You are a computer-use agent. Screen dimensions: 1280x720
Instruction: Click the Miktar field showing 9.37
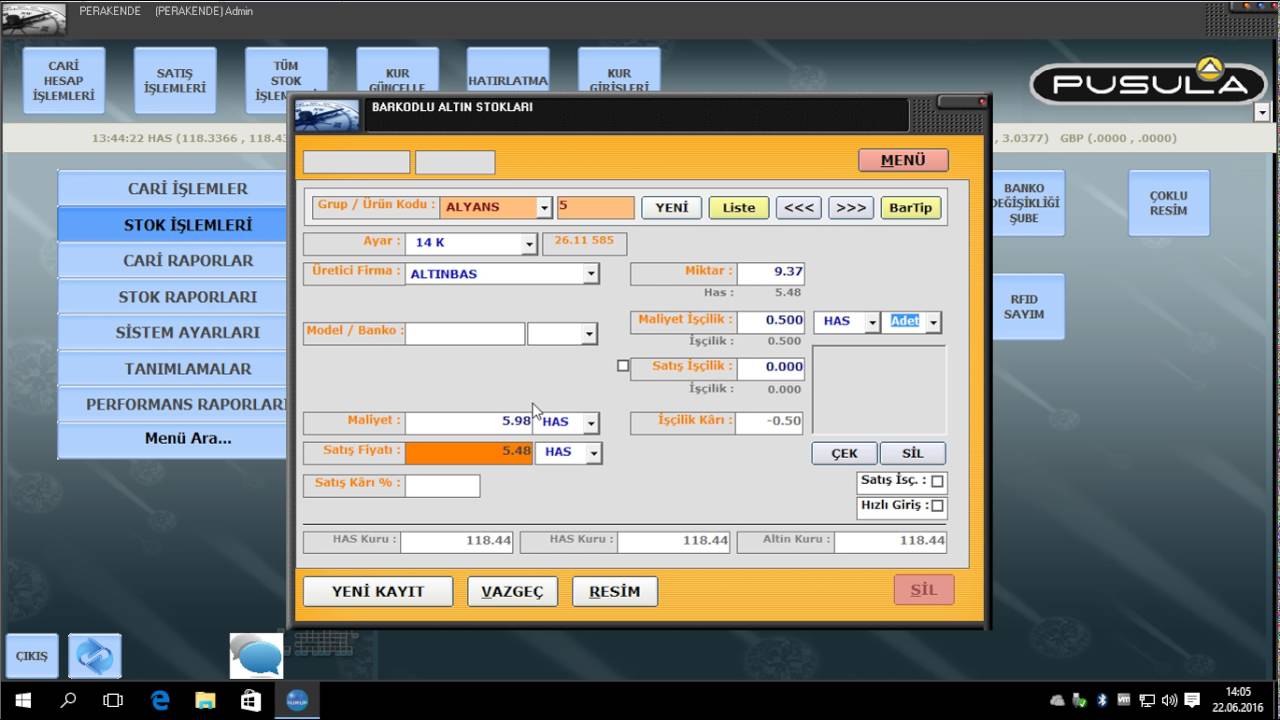click(771, 272)
